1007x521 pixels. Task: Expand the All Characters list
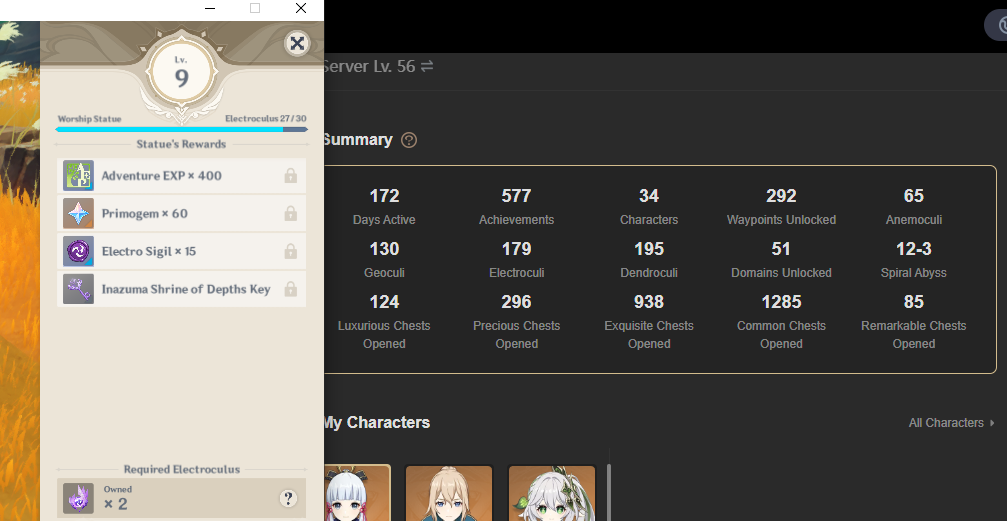tap(951, 423)
